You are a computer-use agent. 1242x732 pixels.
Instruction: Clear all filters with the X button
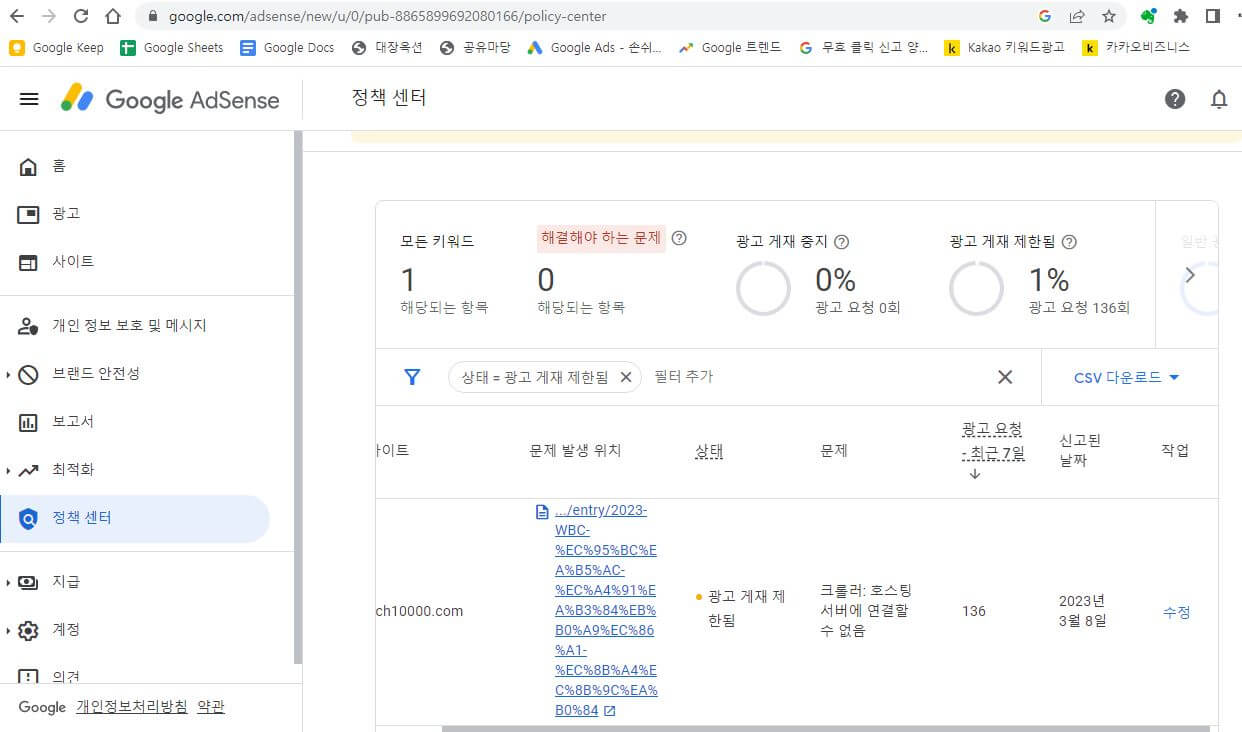click(x=1005, y=377)
